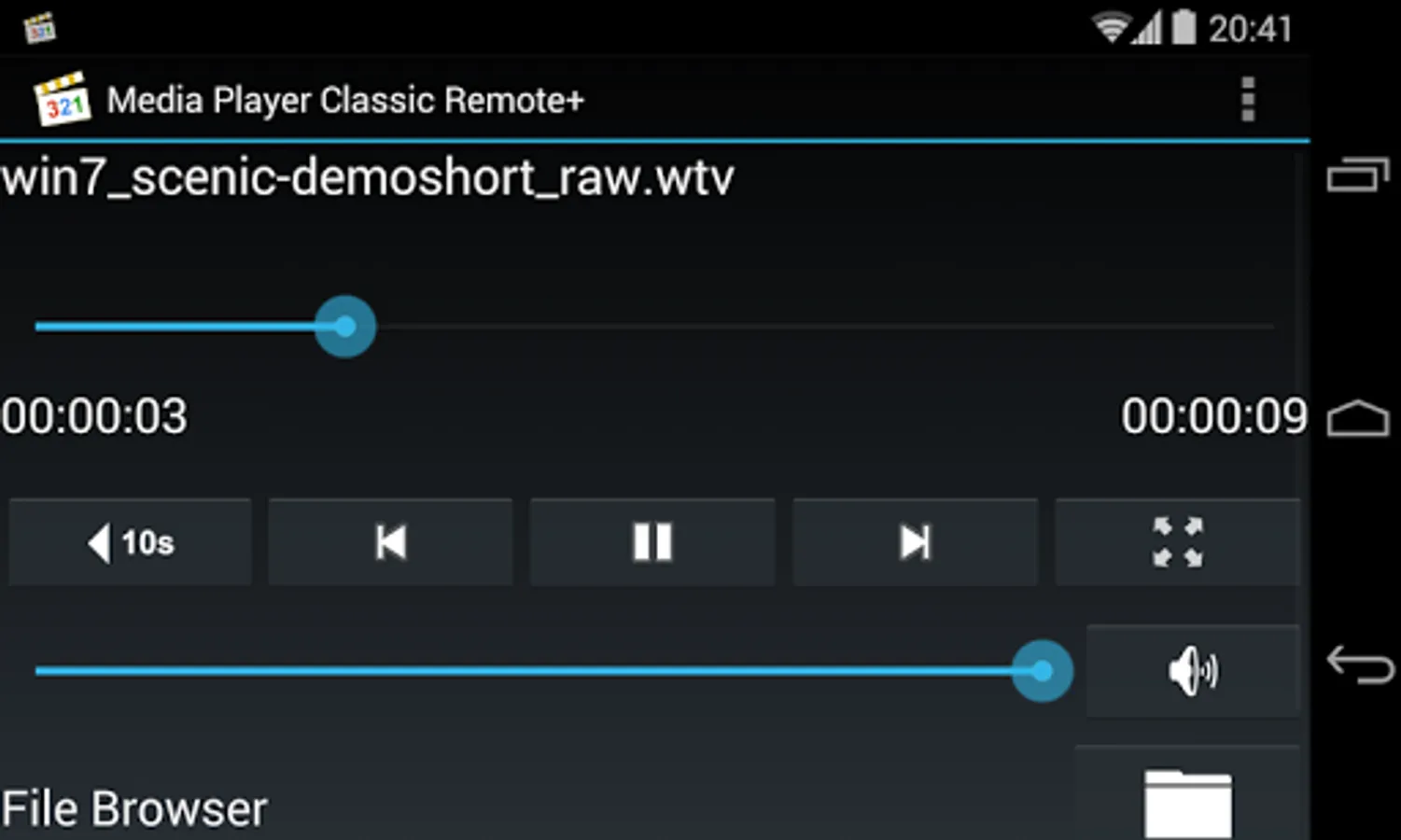Viewport: 1401px width, 840px height.
Task: Tap the Android home navigation button
Action: pos(1358,418)
